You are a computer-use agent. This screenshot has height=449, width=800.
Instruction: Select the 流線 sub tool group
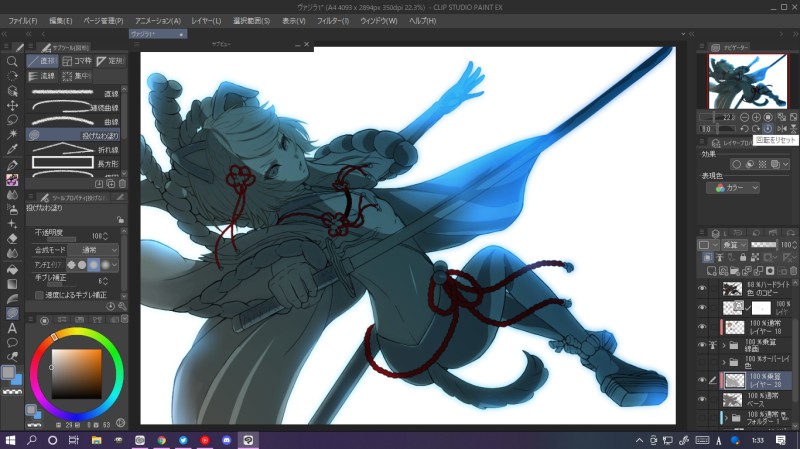click(x=42, y=76)
